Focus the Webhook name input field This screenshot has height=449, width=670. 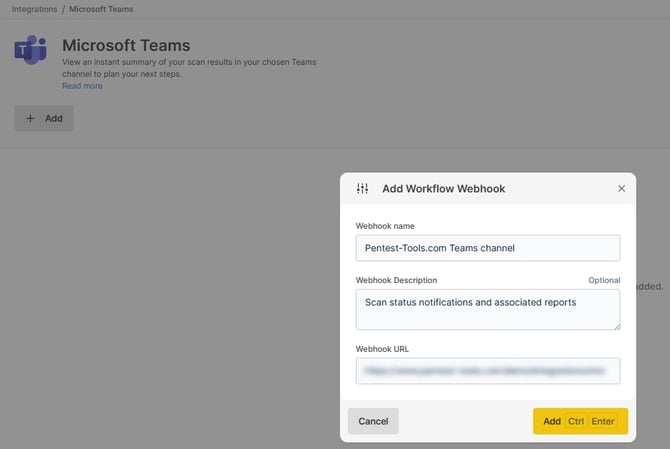tap(487, 248)
